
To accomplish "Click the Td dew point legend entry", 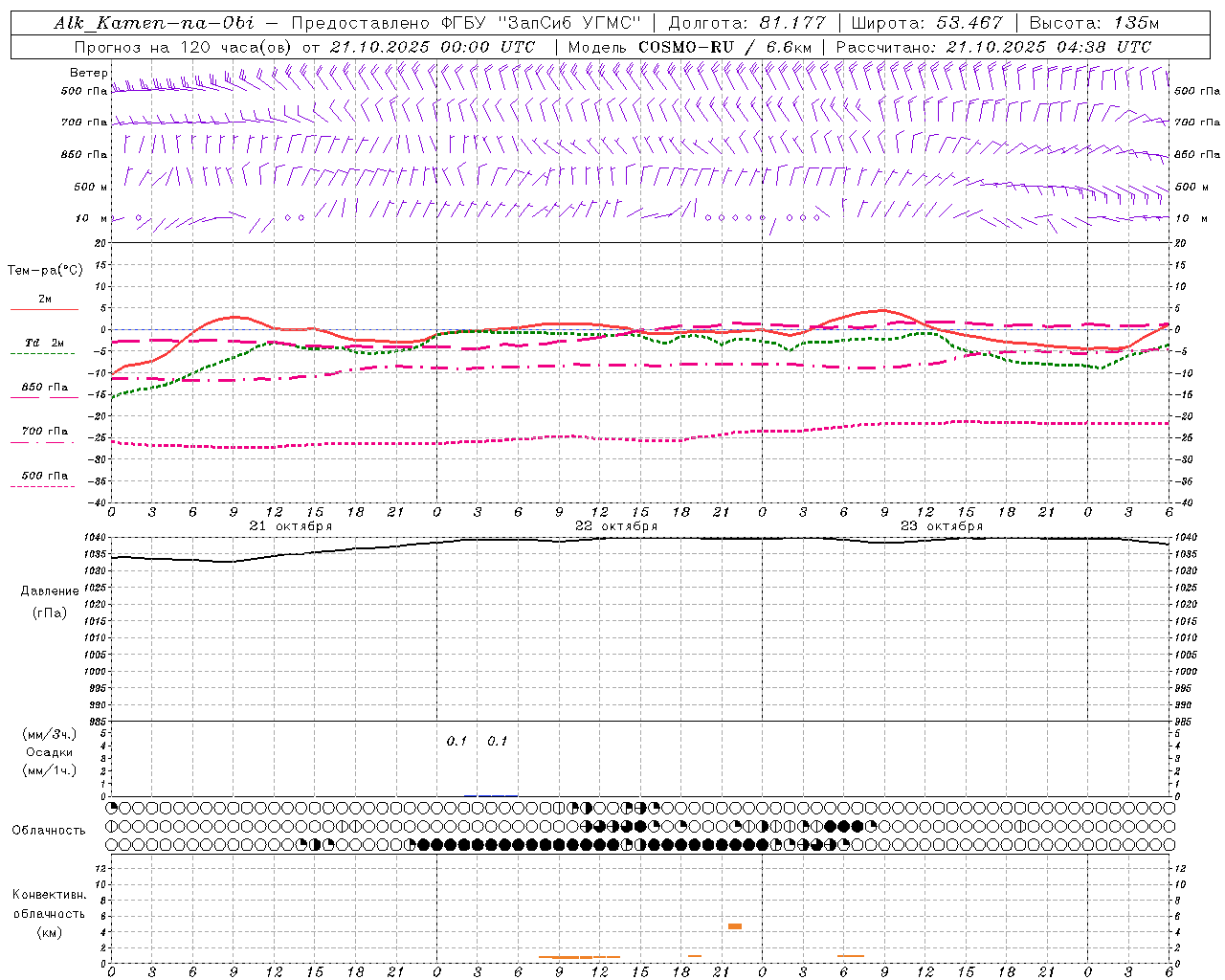I will (44, 343).
